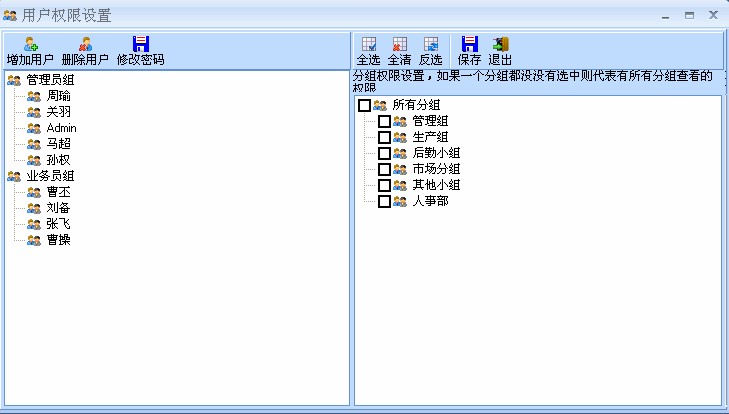Choose user 曹操 in the user tree
This screenshot has height=414, width=729.
pos(58,240)
